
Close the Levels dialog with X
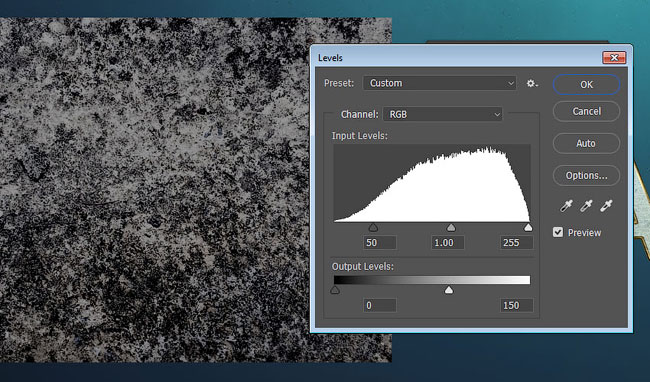(614, 58)
